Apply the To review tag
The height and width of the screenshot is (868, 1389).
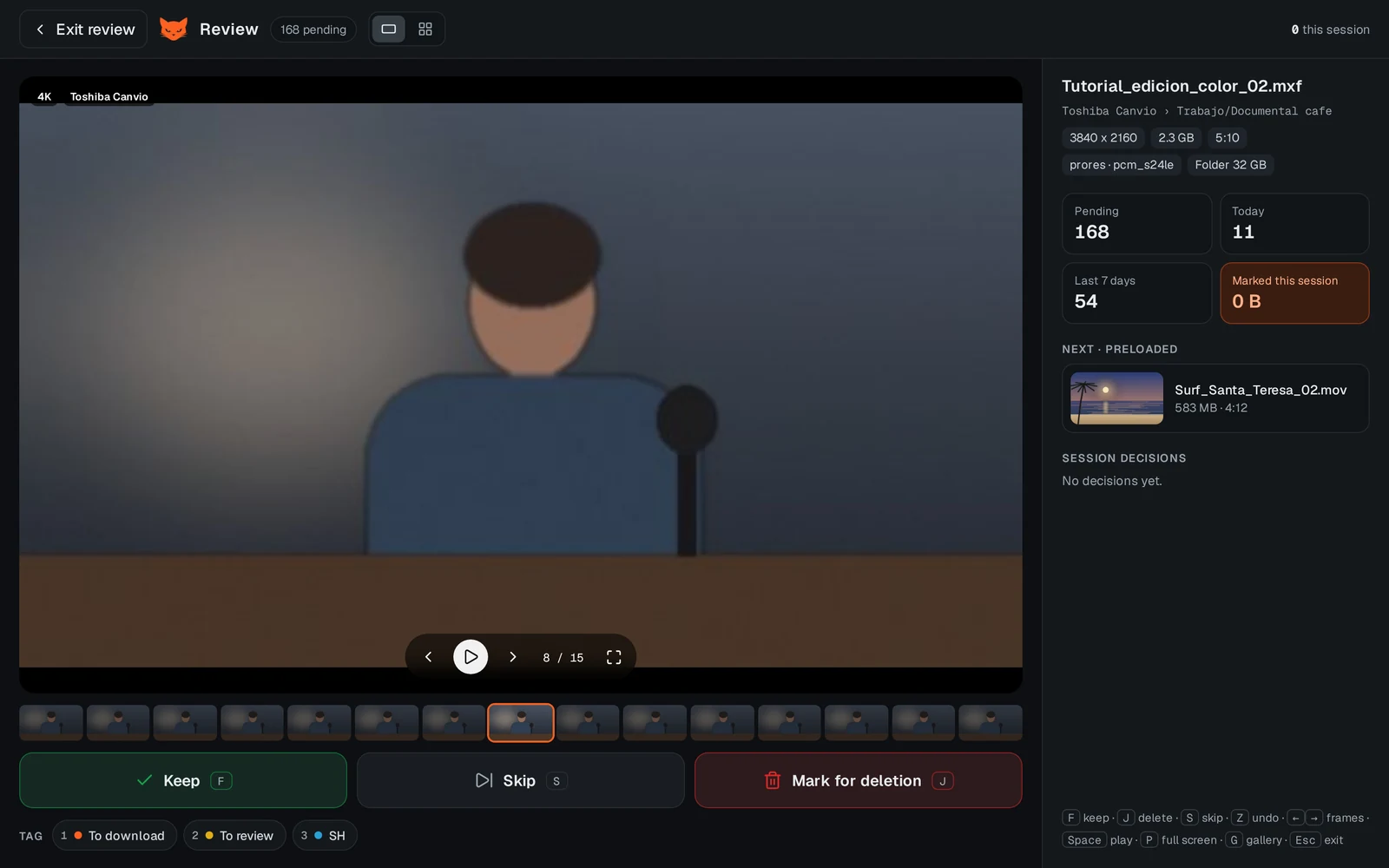234,835
